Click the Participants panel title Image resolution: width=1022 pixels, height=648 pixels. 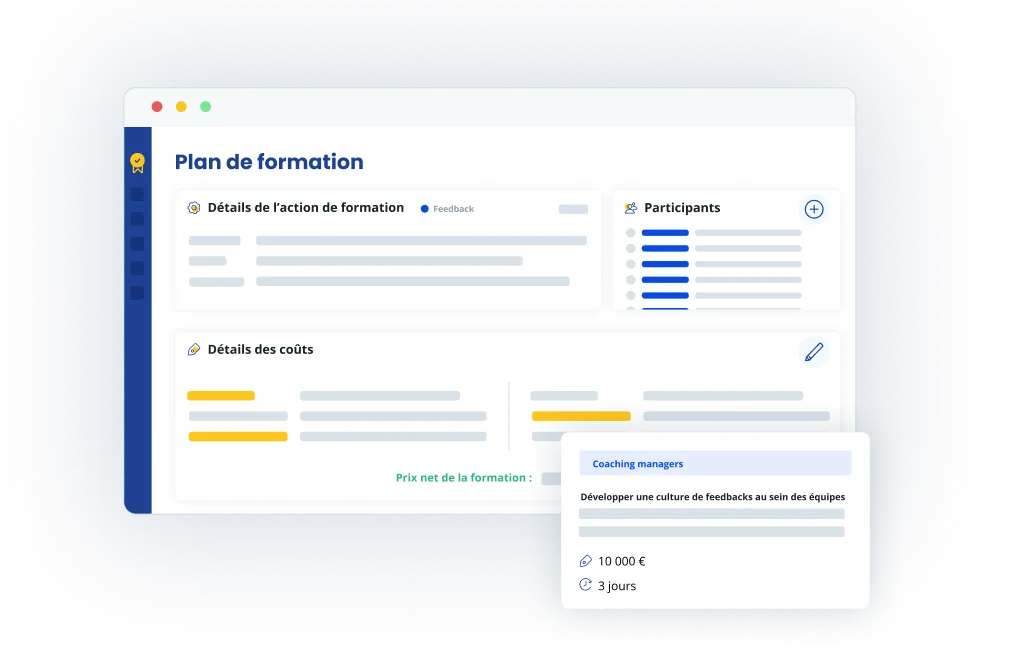point(682,207)
